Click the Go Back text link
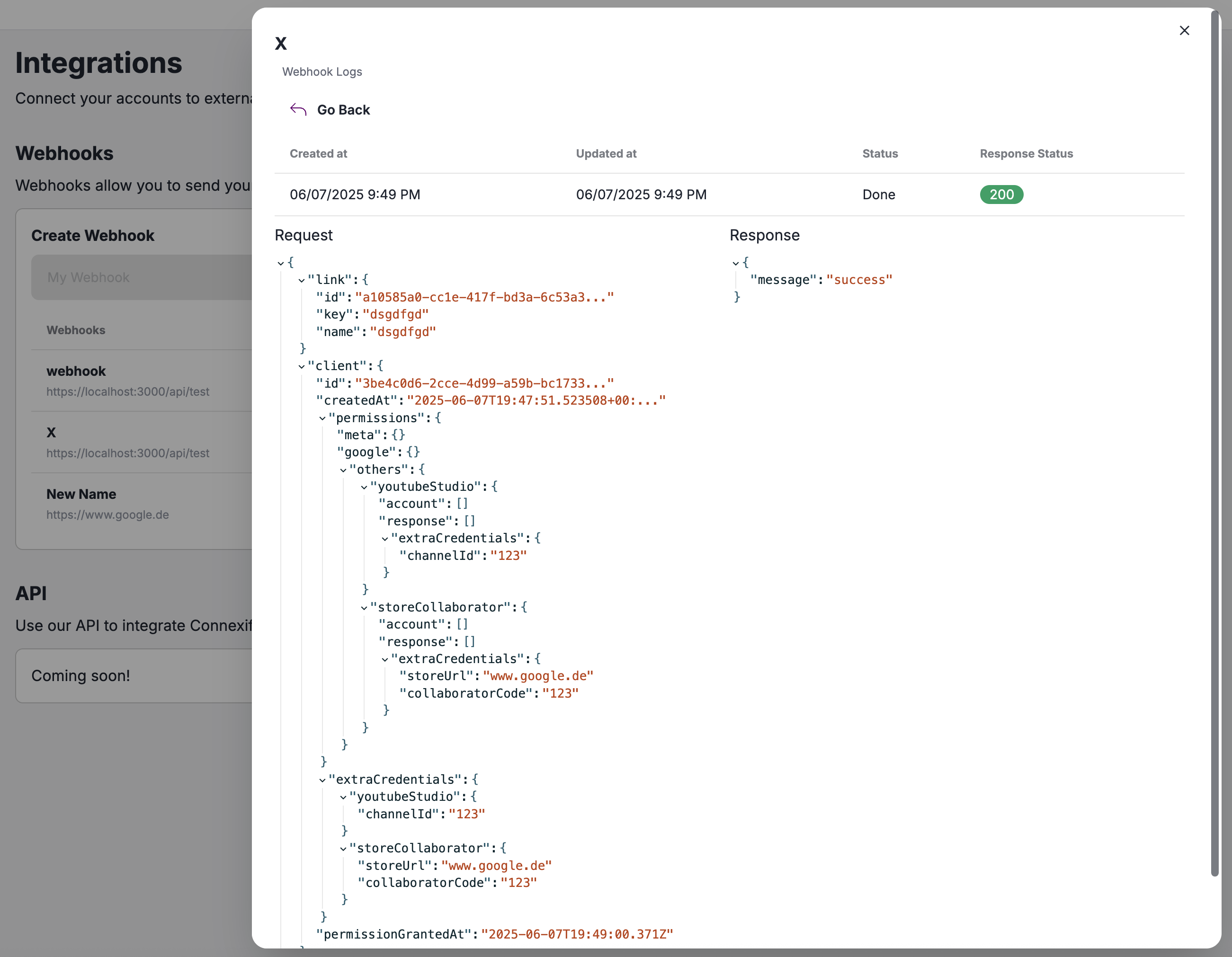The width and height of the screenshot is (1232, 957). pyautogui.click(x=344, y=109)
